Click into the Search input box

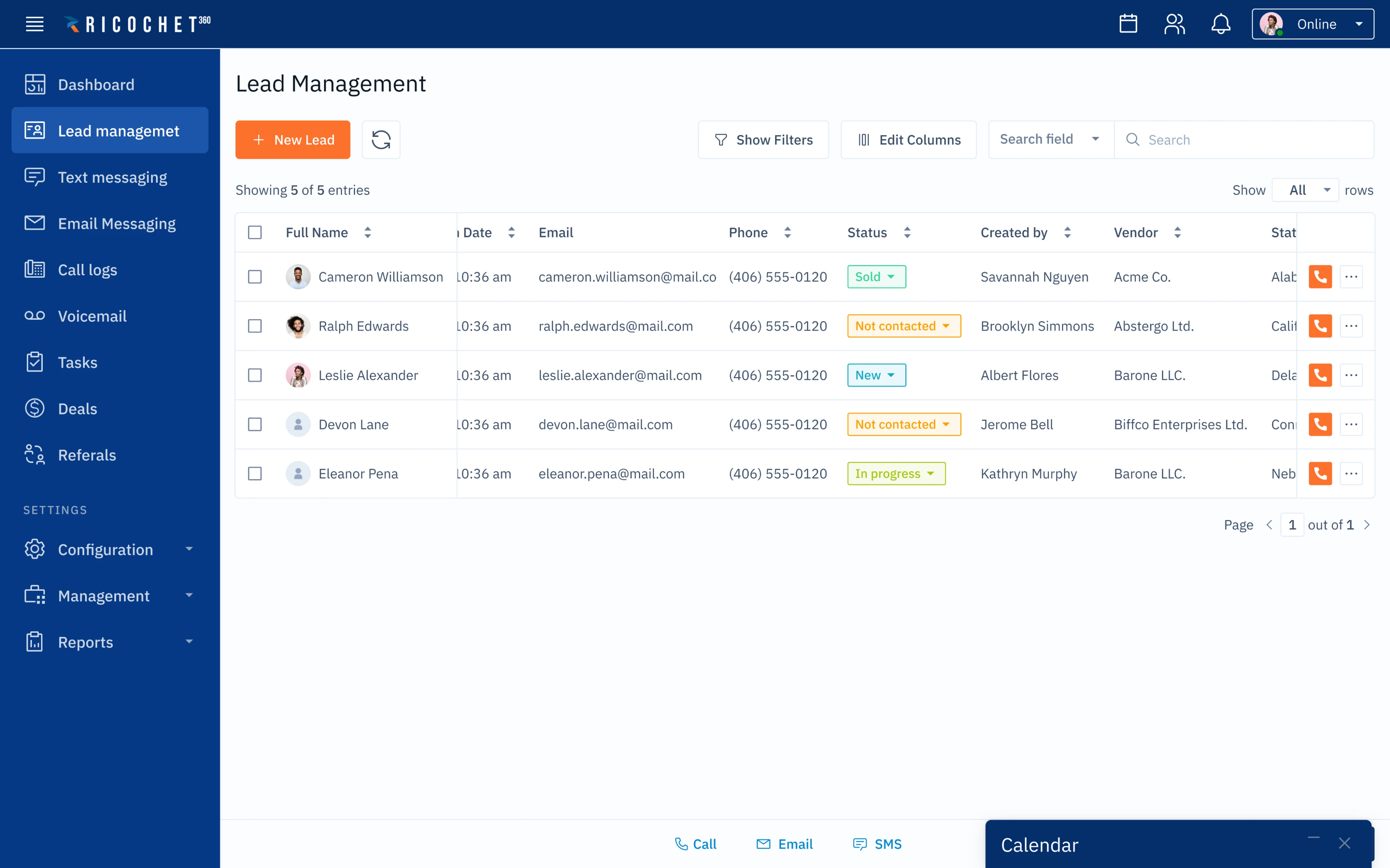(1252, 139)
